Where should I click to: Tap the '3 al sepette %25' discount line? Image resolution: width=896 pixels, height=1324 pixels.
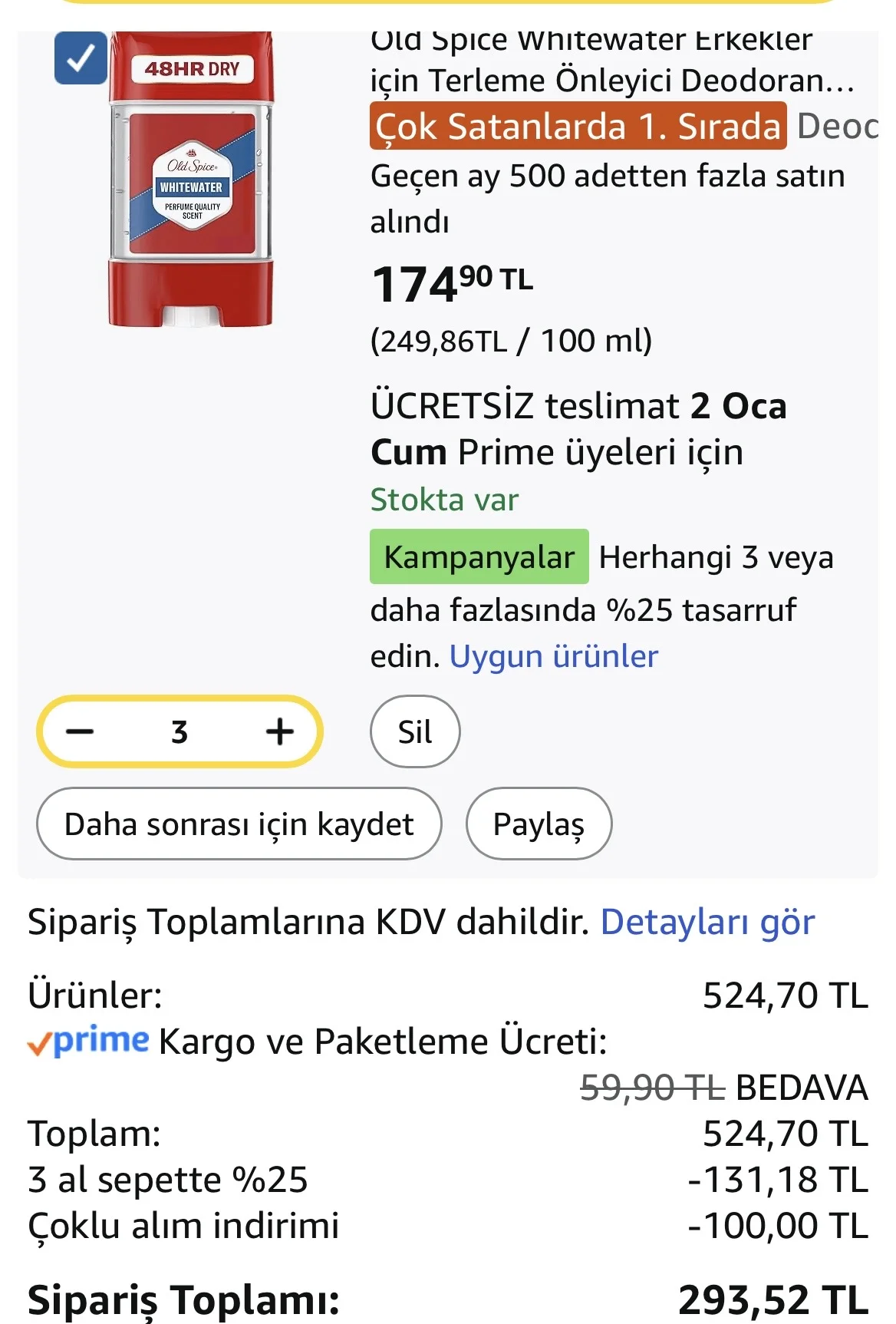tap(168, 1180)
